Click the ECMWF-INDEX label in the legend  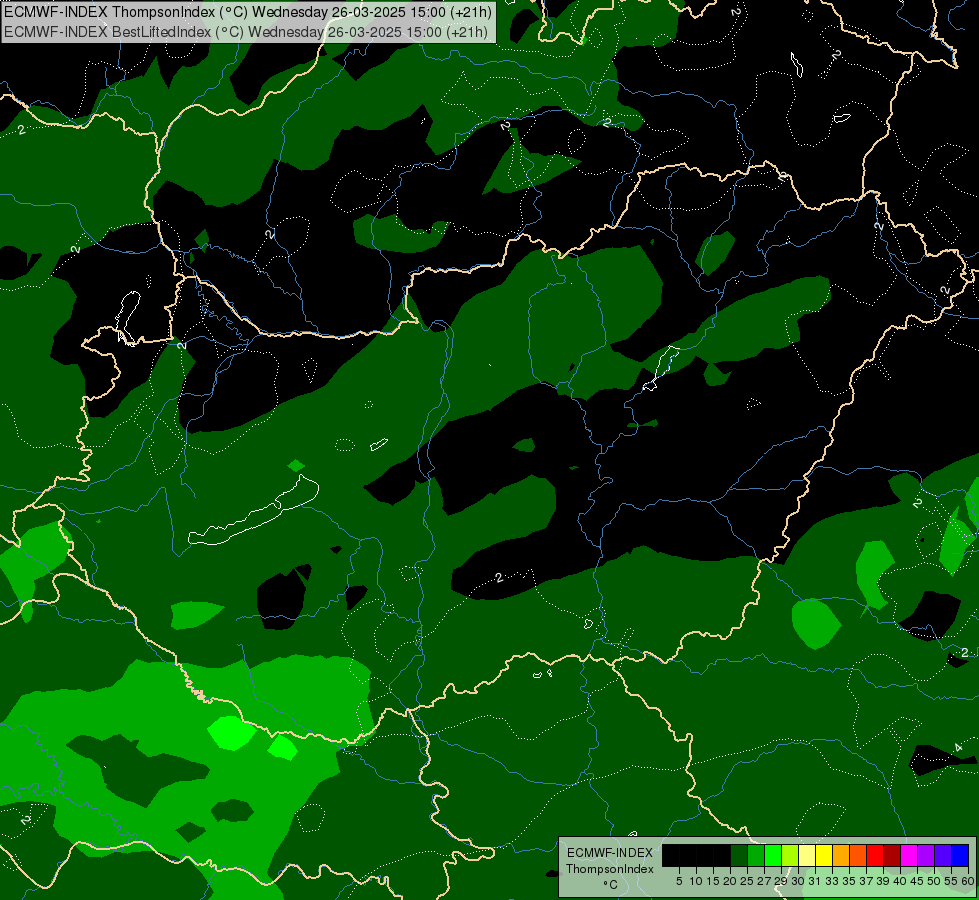pyautogui.click(x=610, y=853)
